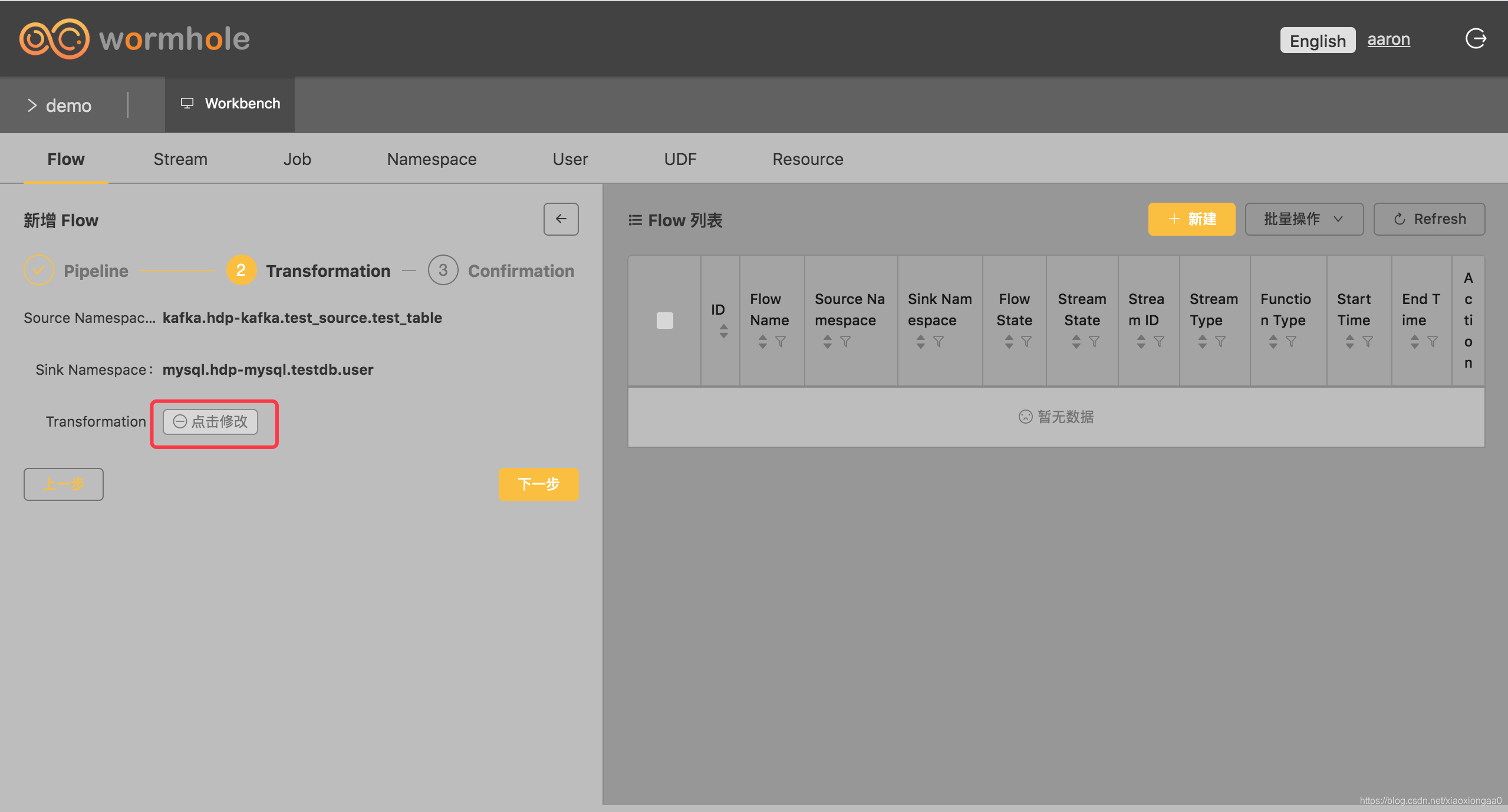Switch to the Stream tab
Image resolution: width=1508 pixels, height=812 pixels.
point(180,159)
